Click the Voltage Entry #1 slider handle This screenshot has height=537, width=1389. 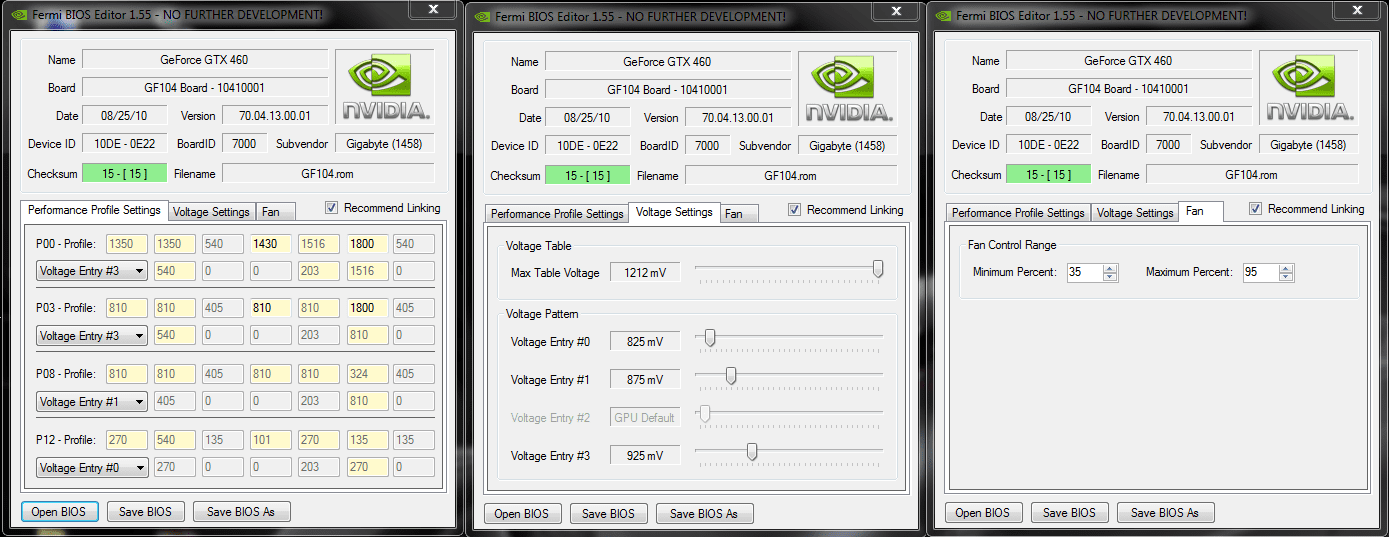(x=731, y=376)
